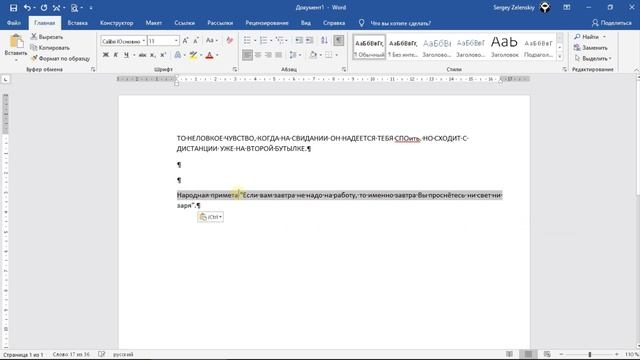Increase the paragraph indent
Screen dimensions: 640x360
coord(309,40)
